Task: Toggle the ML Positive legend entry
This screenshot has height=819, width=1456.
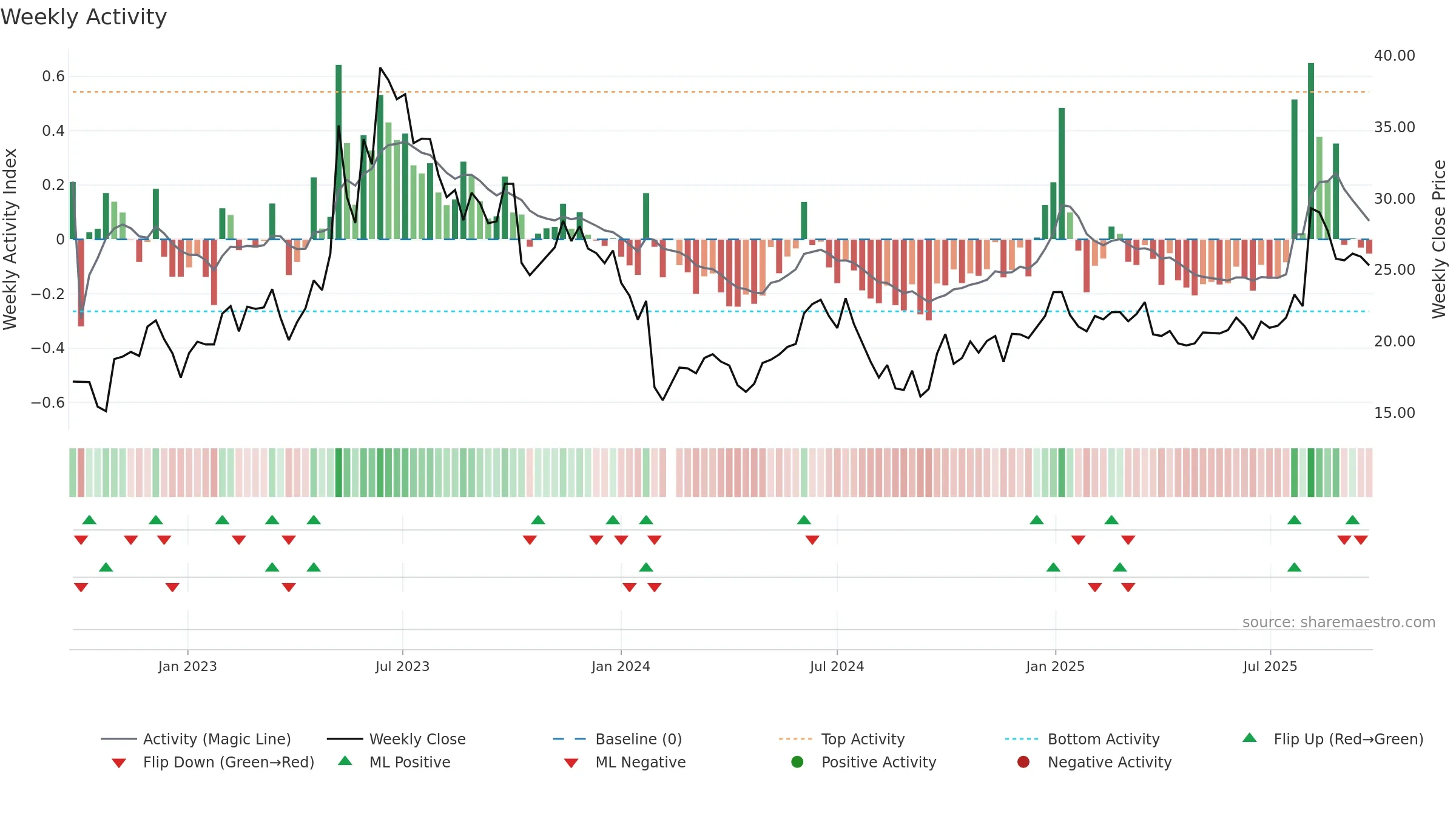Action: [394, 762]
